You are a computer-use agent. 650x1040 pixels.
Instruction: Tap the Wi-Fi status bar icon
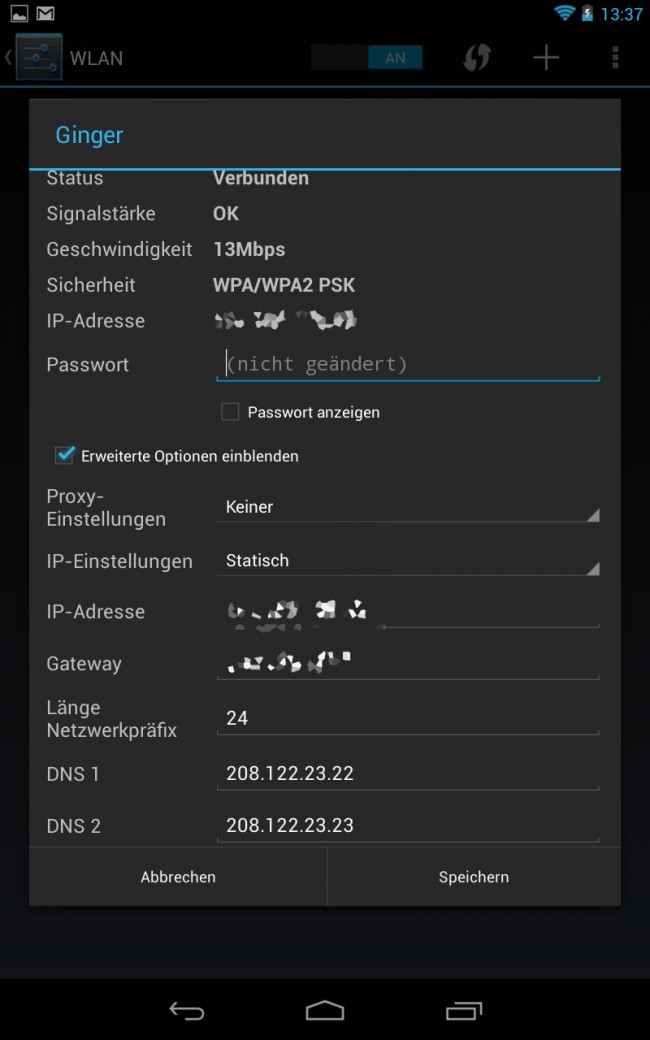click(565, 14)
